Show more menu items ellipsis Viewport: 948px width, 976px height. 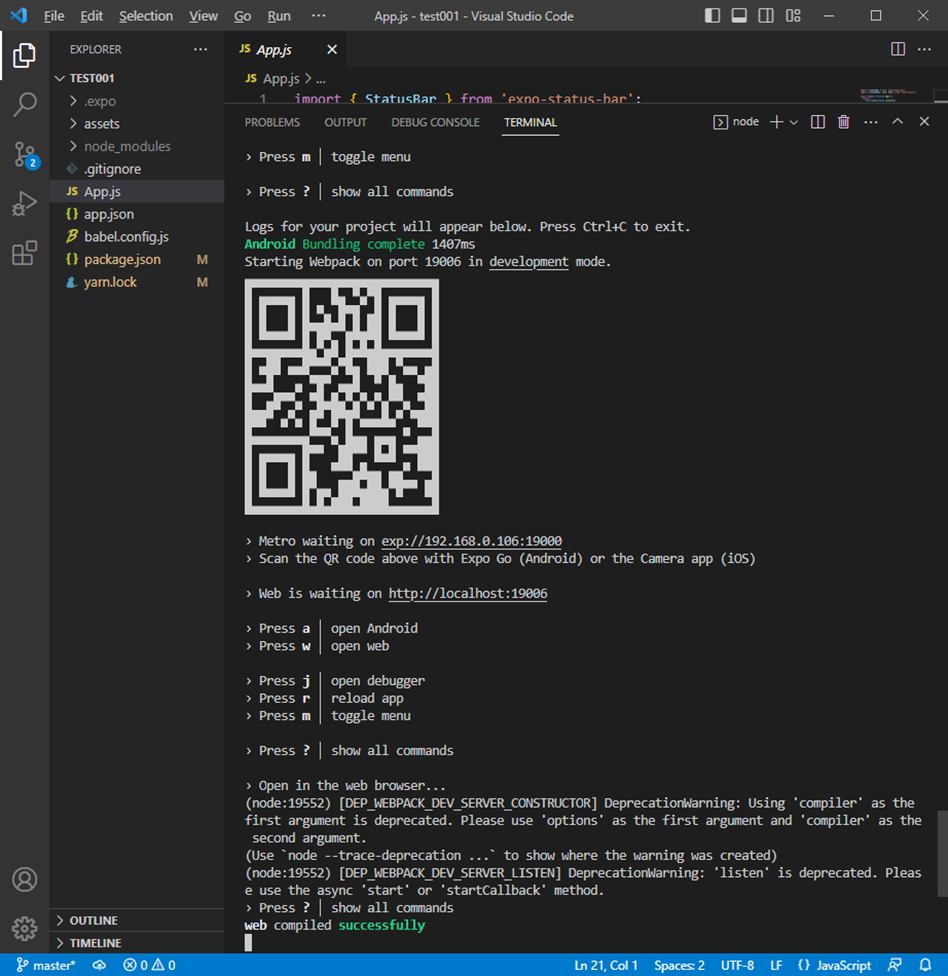pyautogui.click(x=318, y=15)
